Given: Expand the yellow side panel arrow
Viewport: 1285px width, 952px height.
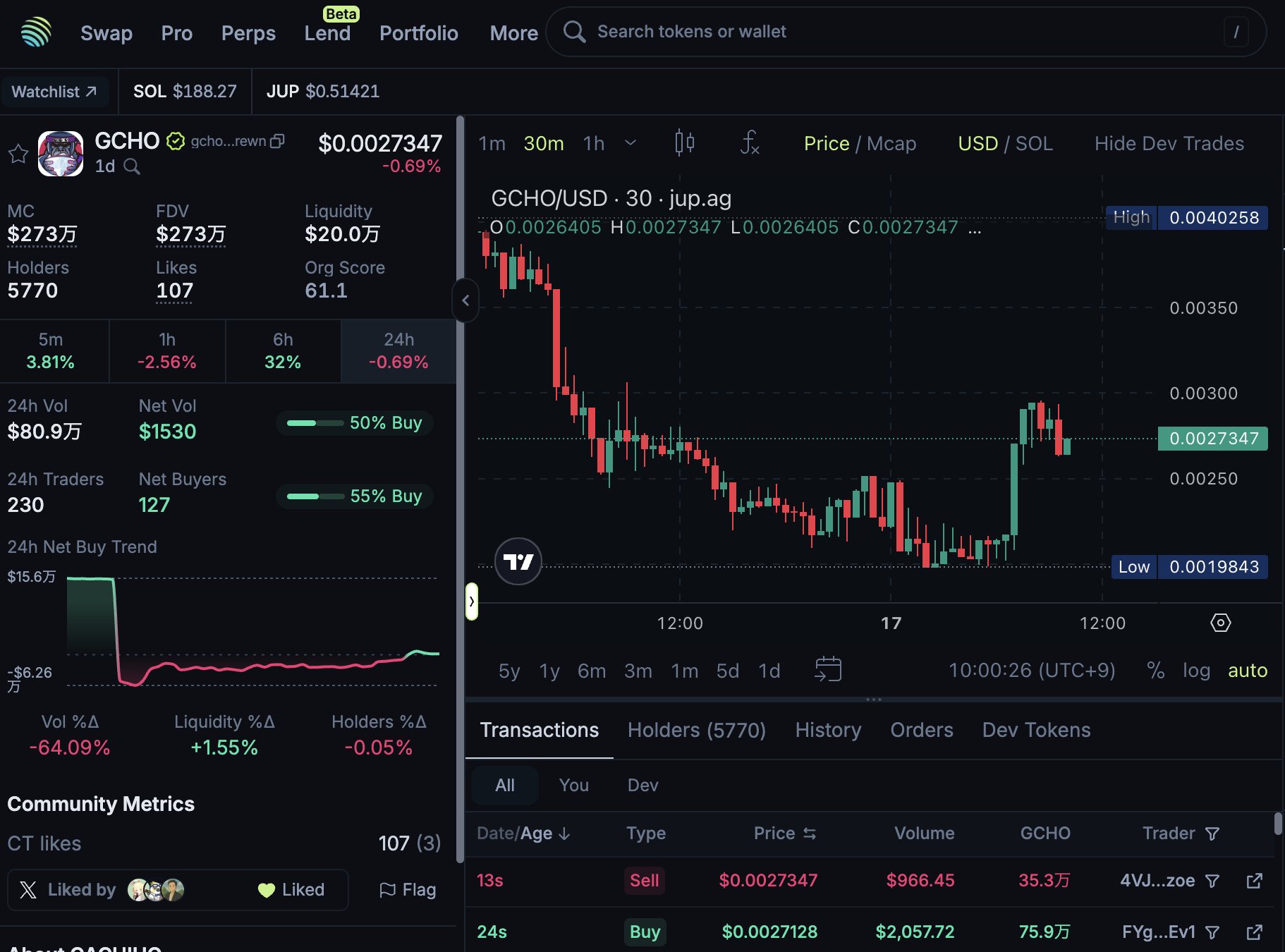Looking at the screenshot, I should pos(472,602).
